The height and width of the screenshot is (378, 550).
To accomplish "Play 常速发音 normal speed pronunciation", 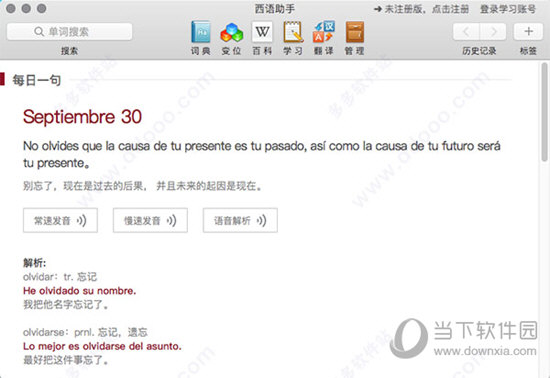I will click(60, 220).
